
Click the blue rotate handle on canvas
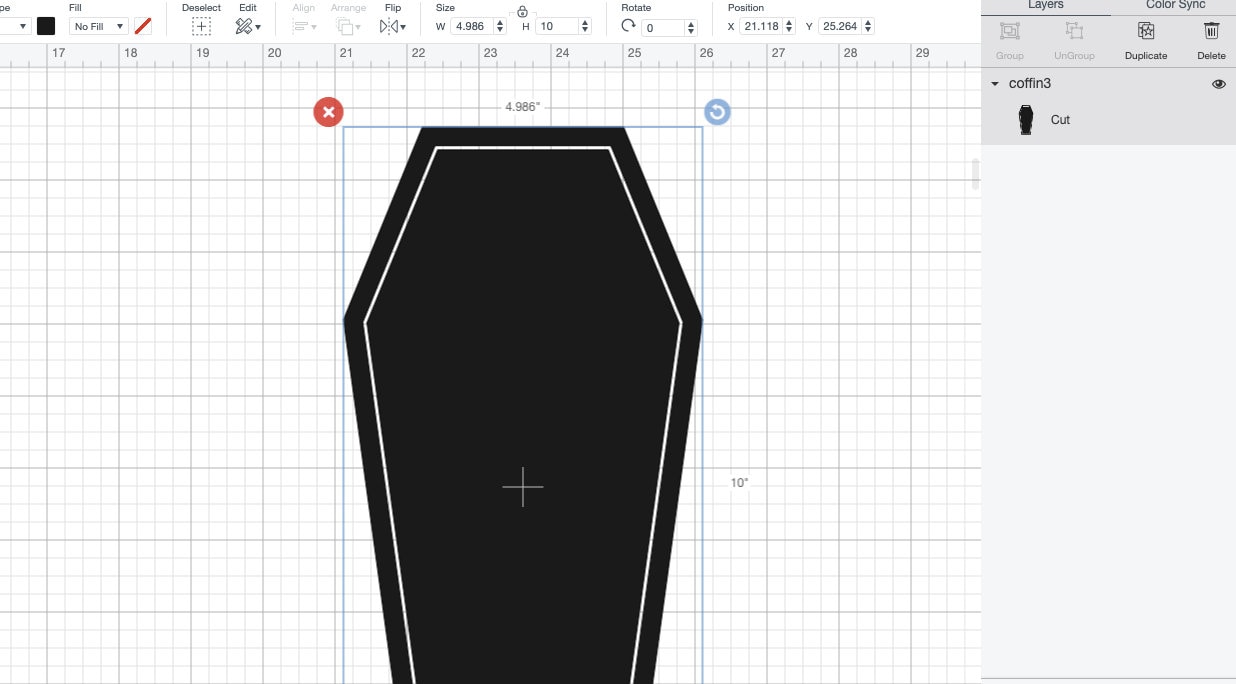(x=717, y=112)
